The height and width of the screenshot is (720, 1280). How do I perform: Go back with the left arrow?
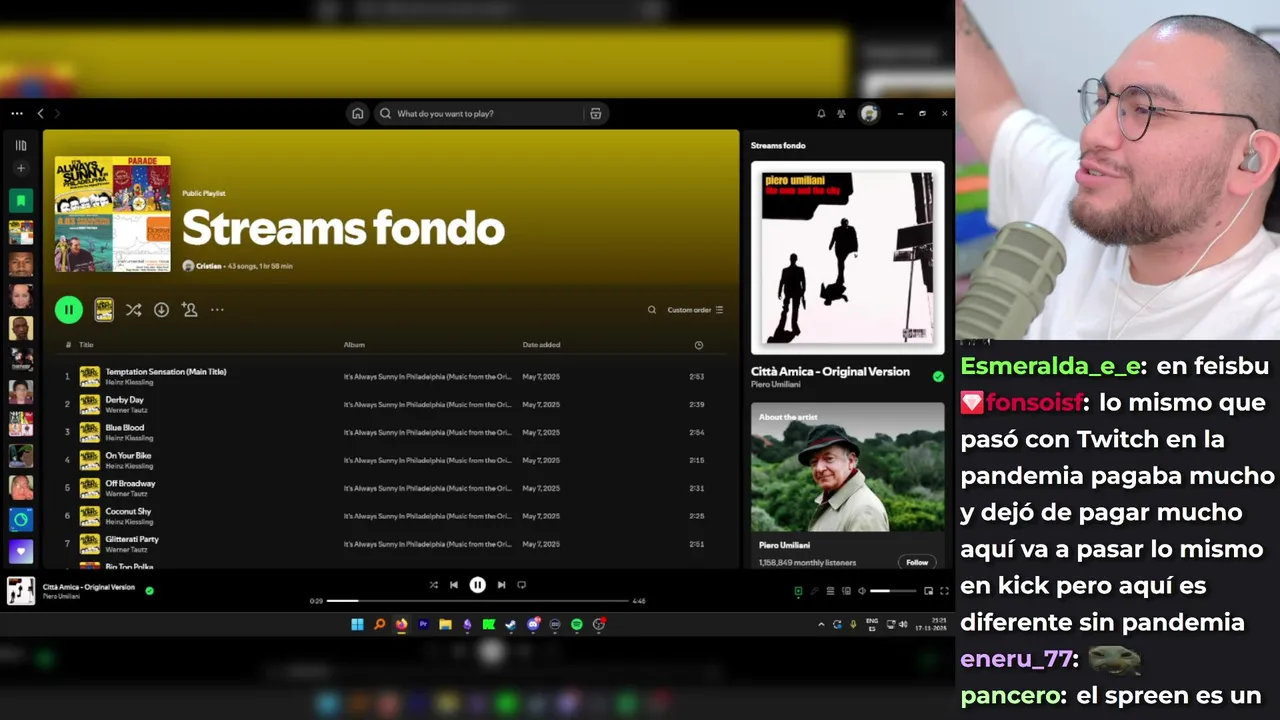coord(40,113)
